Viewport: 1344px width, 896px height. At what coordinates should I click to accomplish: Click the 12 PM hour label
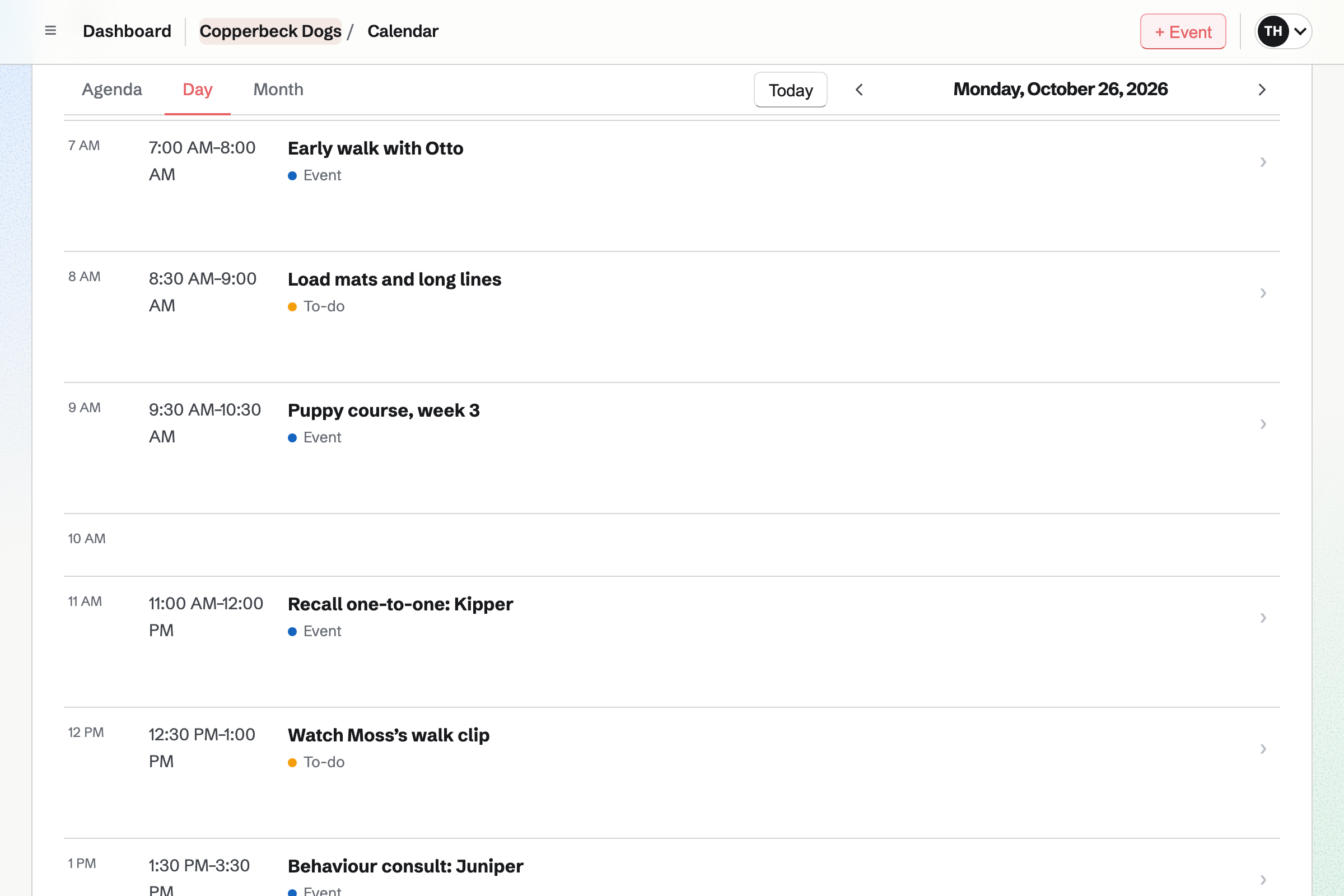pos(86,732)
